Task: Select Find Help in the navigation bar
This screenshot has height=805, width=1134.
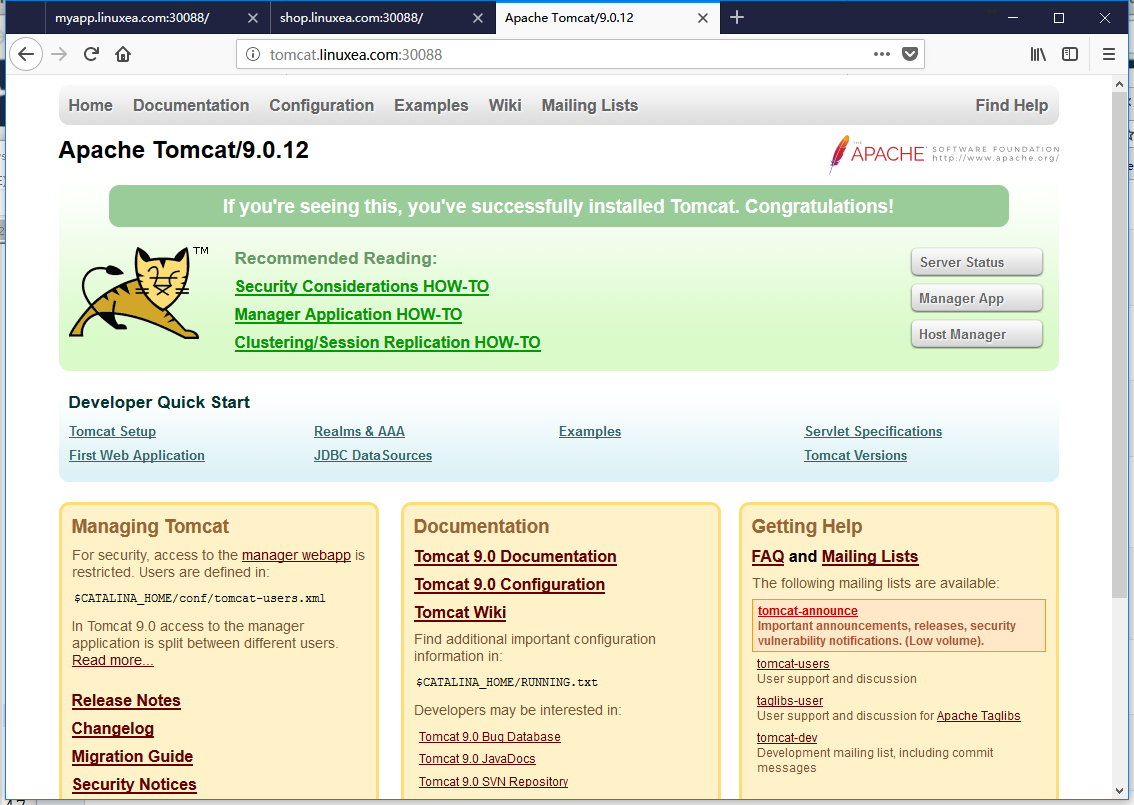Action: (1011, 106)
